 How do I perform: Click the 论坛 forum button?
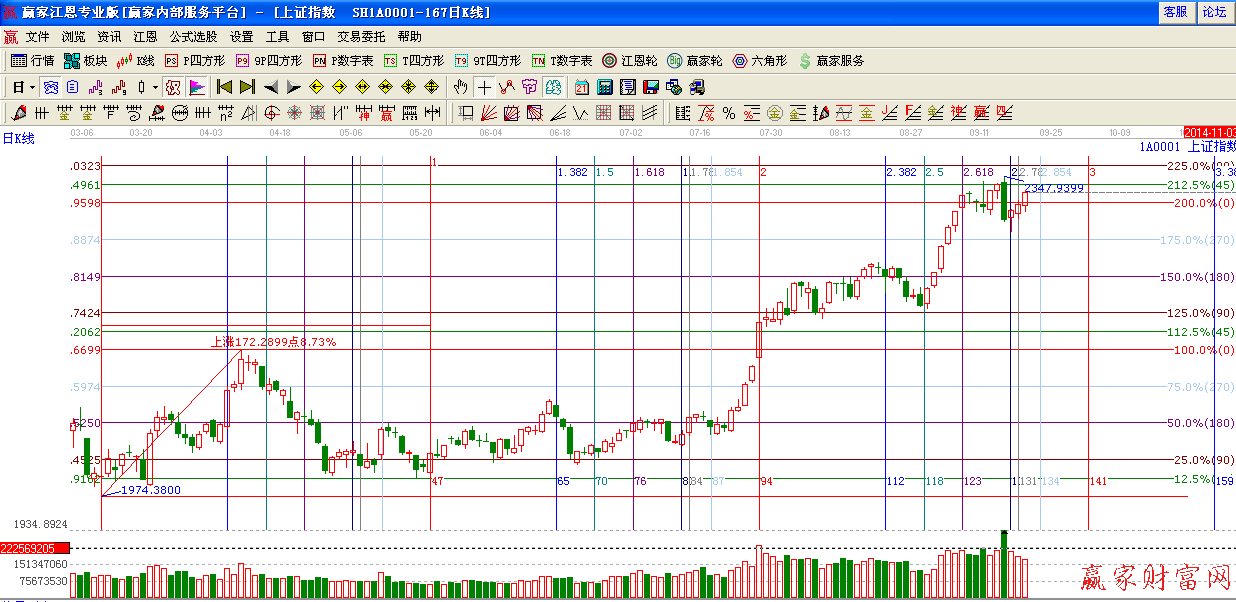(1214, 12)
